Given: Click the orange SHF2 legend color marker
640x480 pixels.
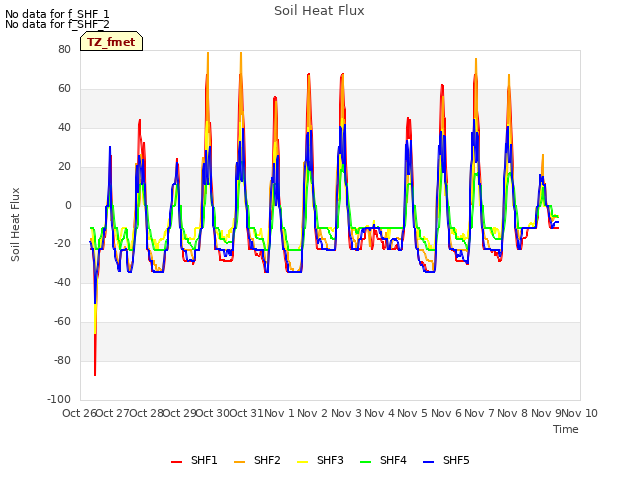Looking at the screenshot, I should [x=240, y=462].
